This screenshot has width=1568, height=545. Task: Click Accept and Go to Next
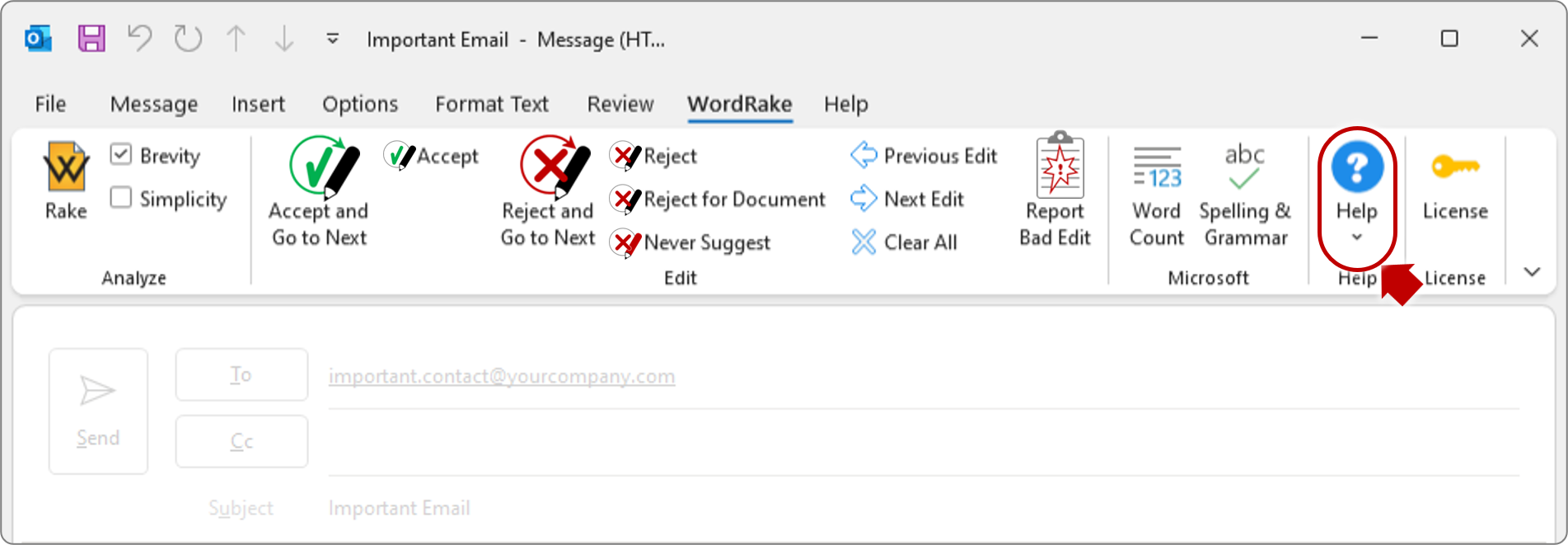(319, 192)
